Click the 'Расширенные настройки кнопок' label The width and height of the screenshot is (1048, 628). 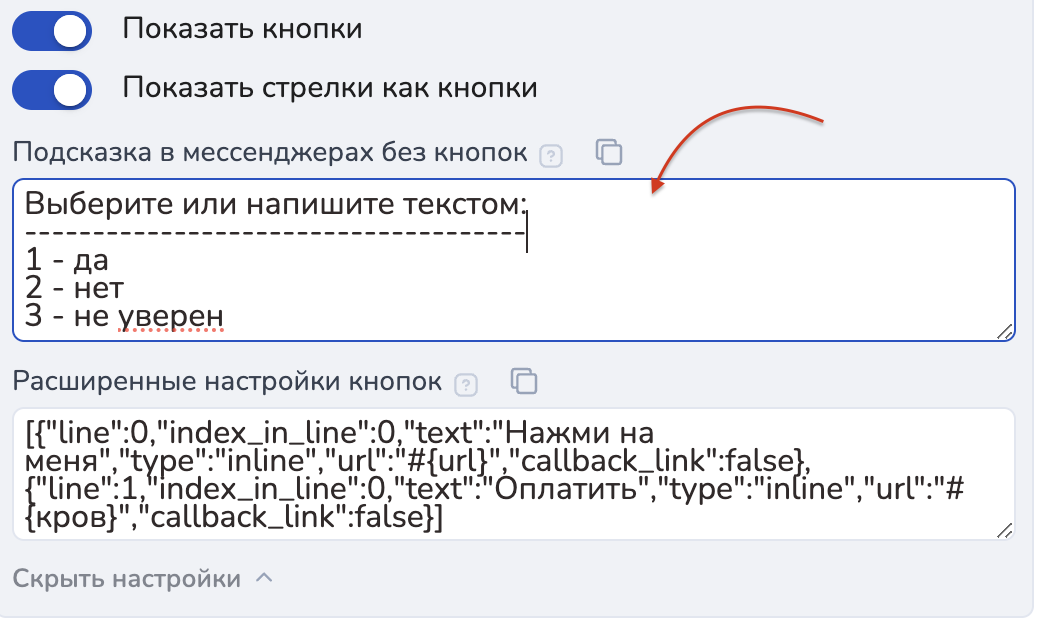(x=226, y=382)
